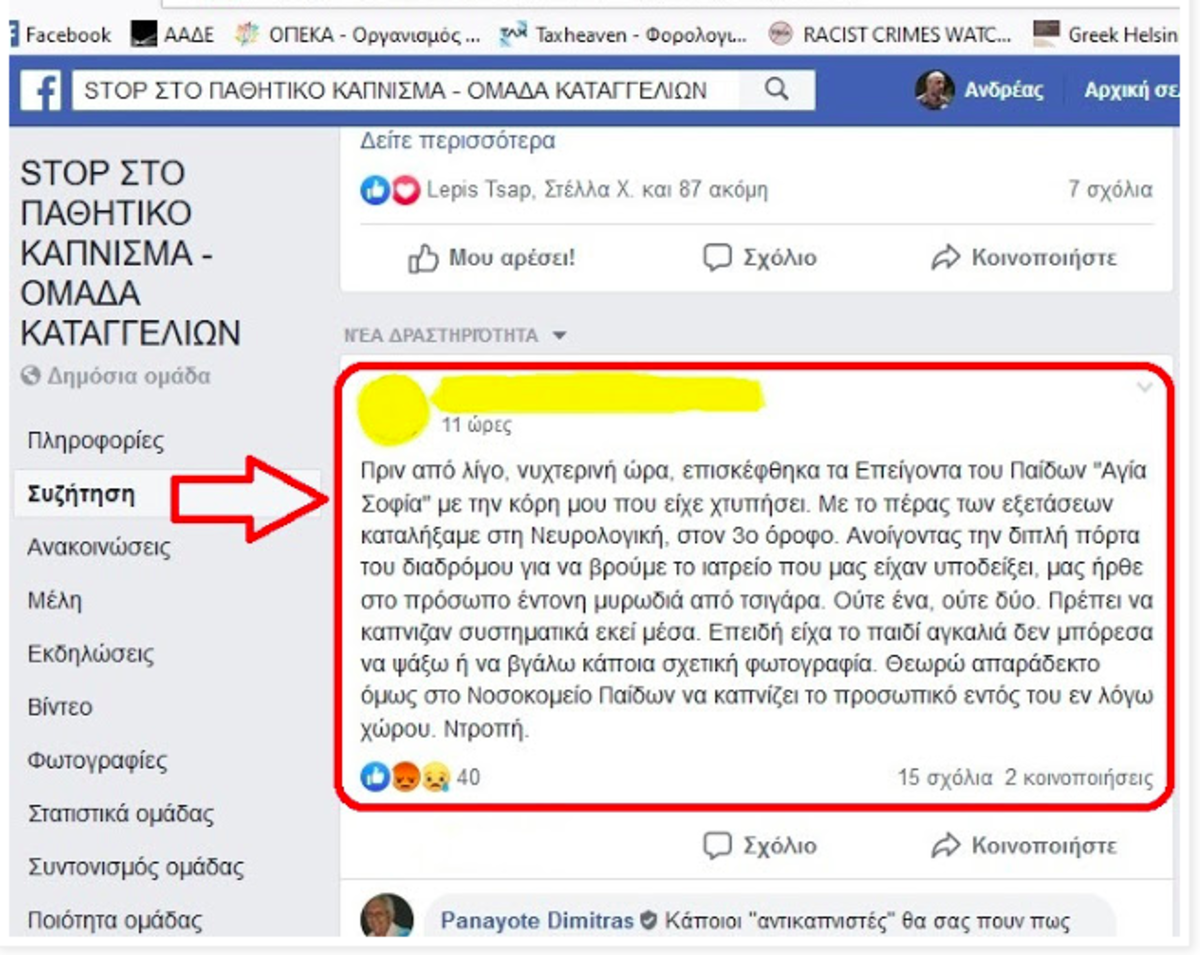
Task: Click Panayote Dimitras profile picture
Action: tap(387, 919)
